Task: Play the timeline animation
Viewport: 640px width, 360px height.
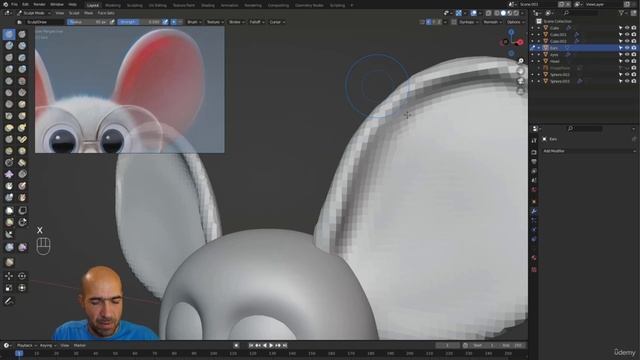Action: (271, 346)
